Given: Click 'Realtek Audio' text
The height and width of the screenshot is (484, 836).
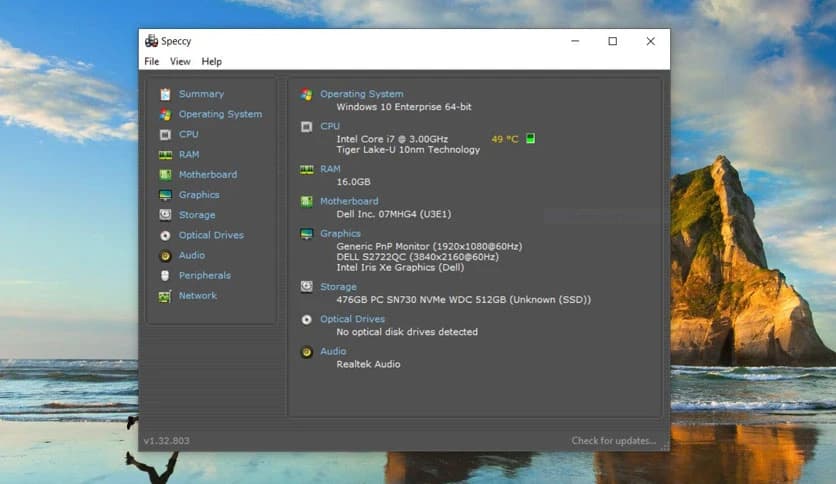Looking at the screenshot, I should point(368,365).
